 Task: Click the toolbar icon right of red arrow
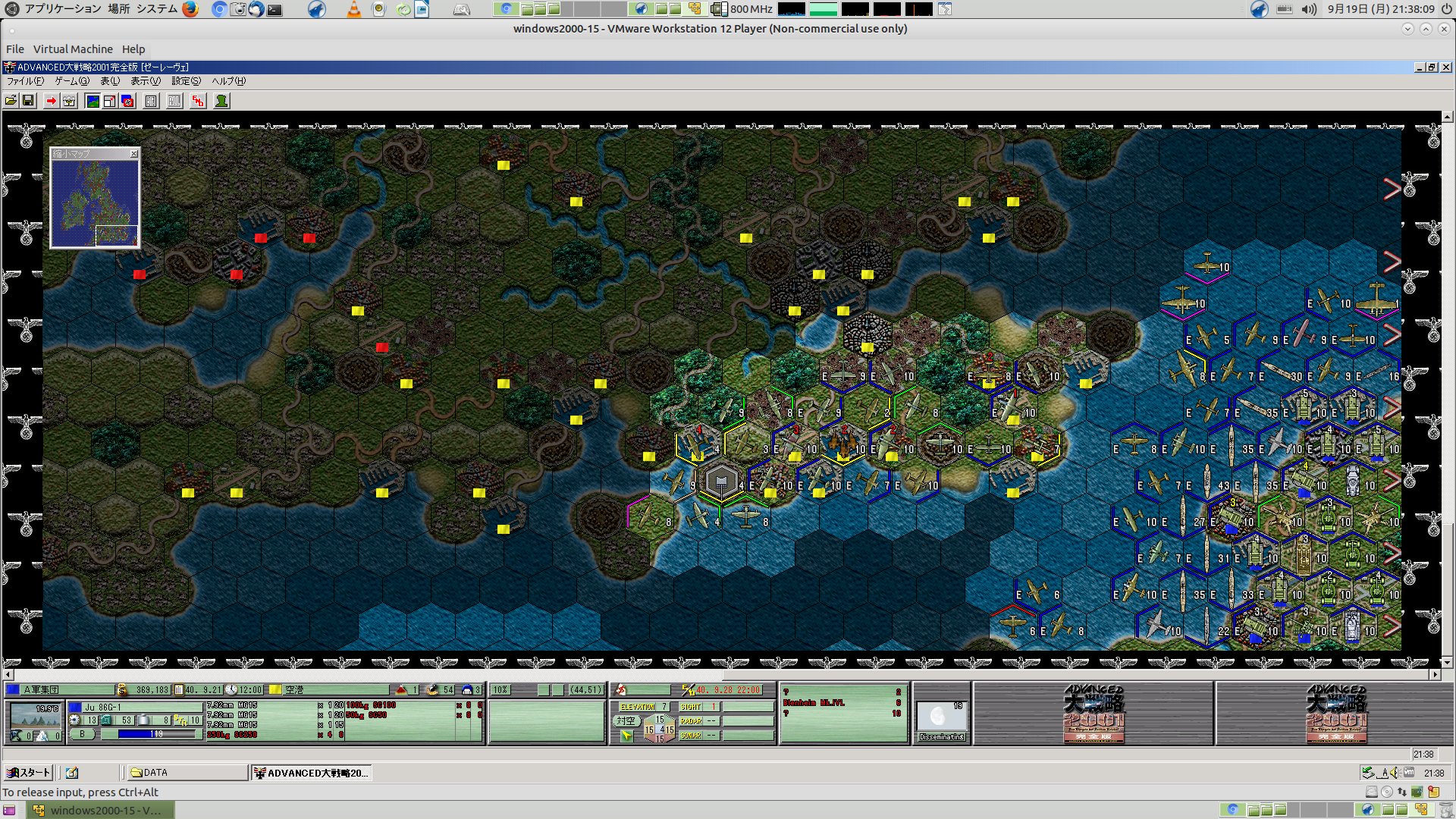pyautogui.click(x=69, y=101)
